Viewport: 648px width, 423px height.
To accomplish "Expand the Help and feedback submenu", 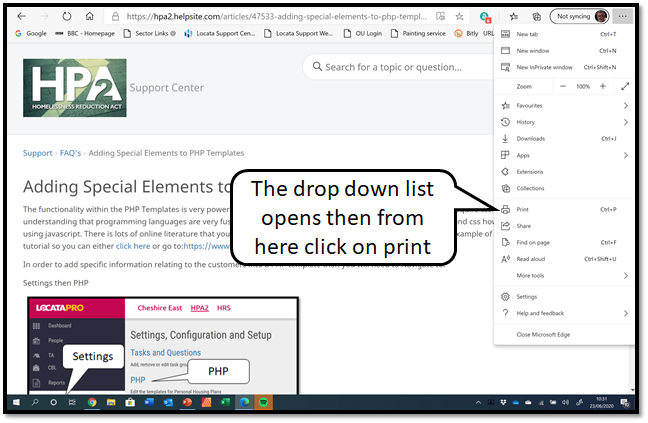I will point(564,313).
